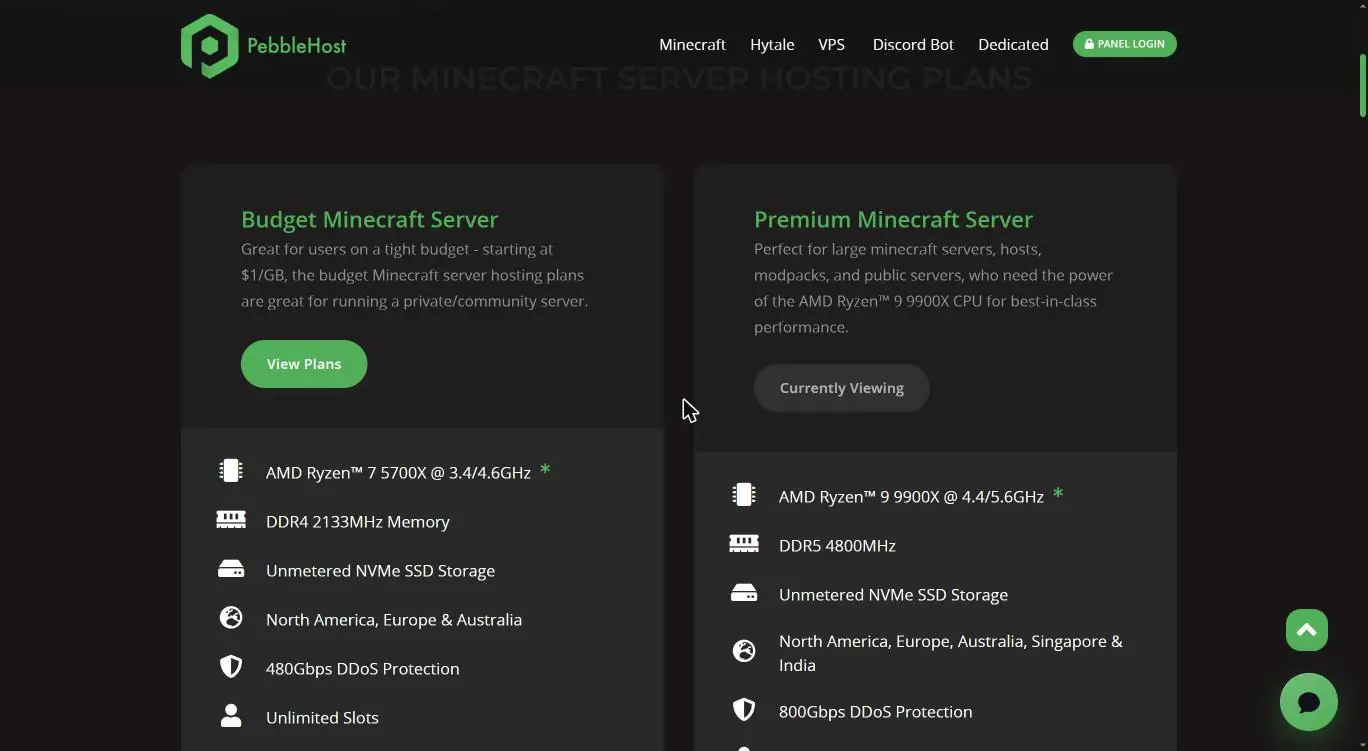Click the page vertical scrollbar thumb
Screen dimensions: 1368x751
1362,85
